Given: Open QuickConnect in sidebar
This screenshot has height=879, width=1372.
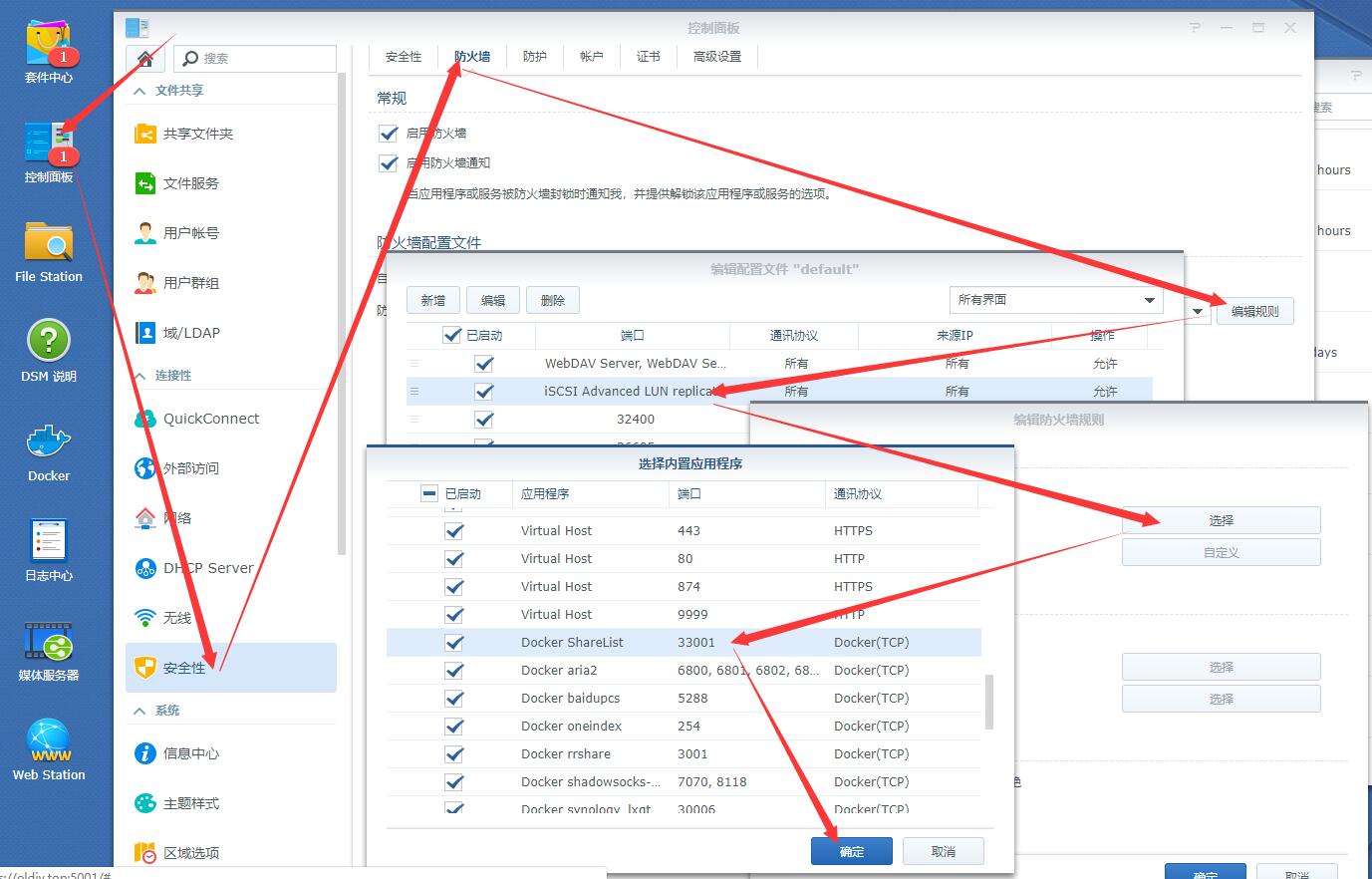Looking at the screenshot, I should pyautogui.click(x=231, y=419).
